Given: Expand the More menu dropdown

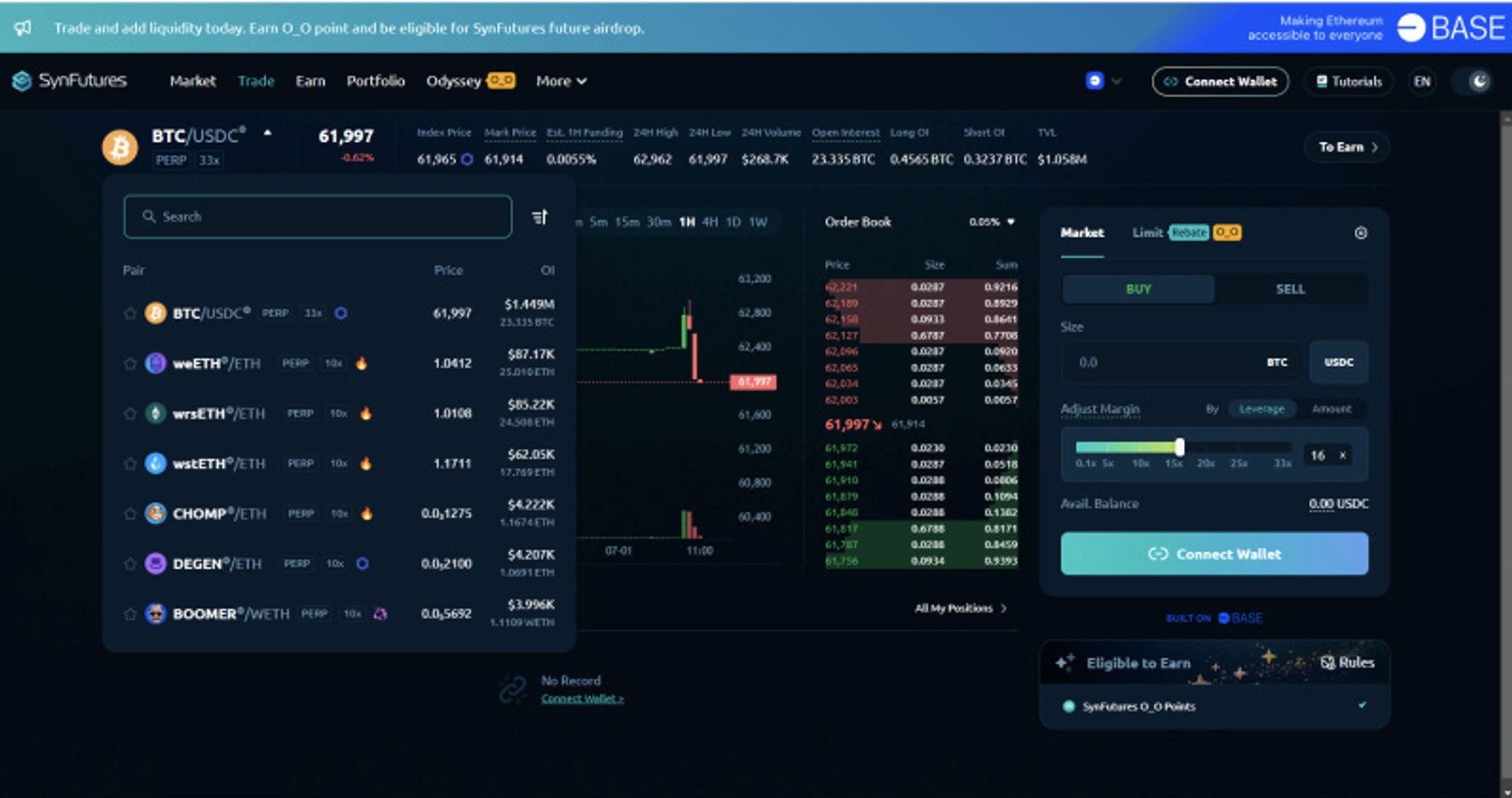Looking at the screenshot, I should point(561,81).
